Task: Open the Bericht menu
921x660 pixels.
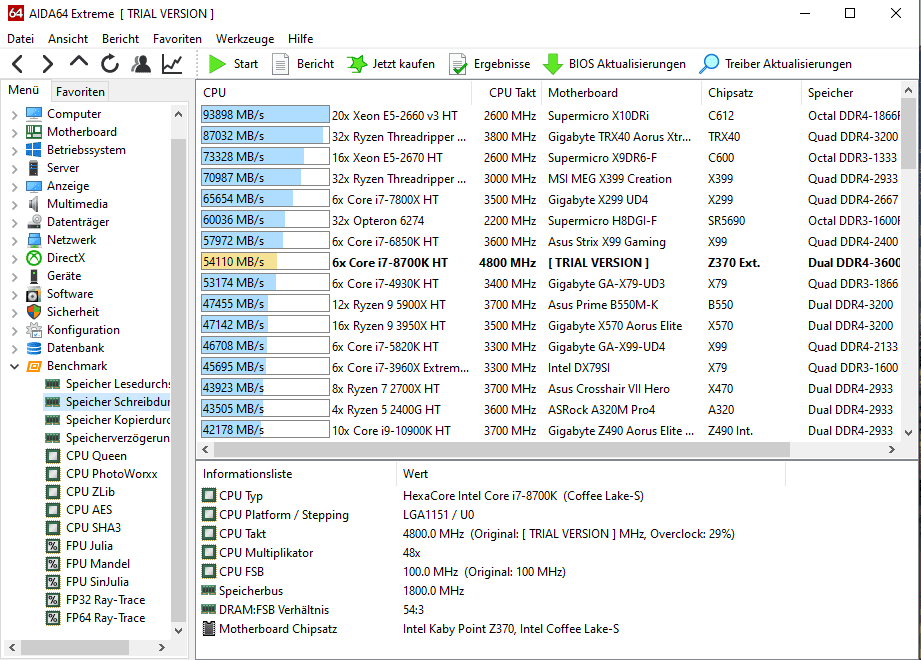Action: tap(120, 39)
